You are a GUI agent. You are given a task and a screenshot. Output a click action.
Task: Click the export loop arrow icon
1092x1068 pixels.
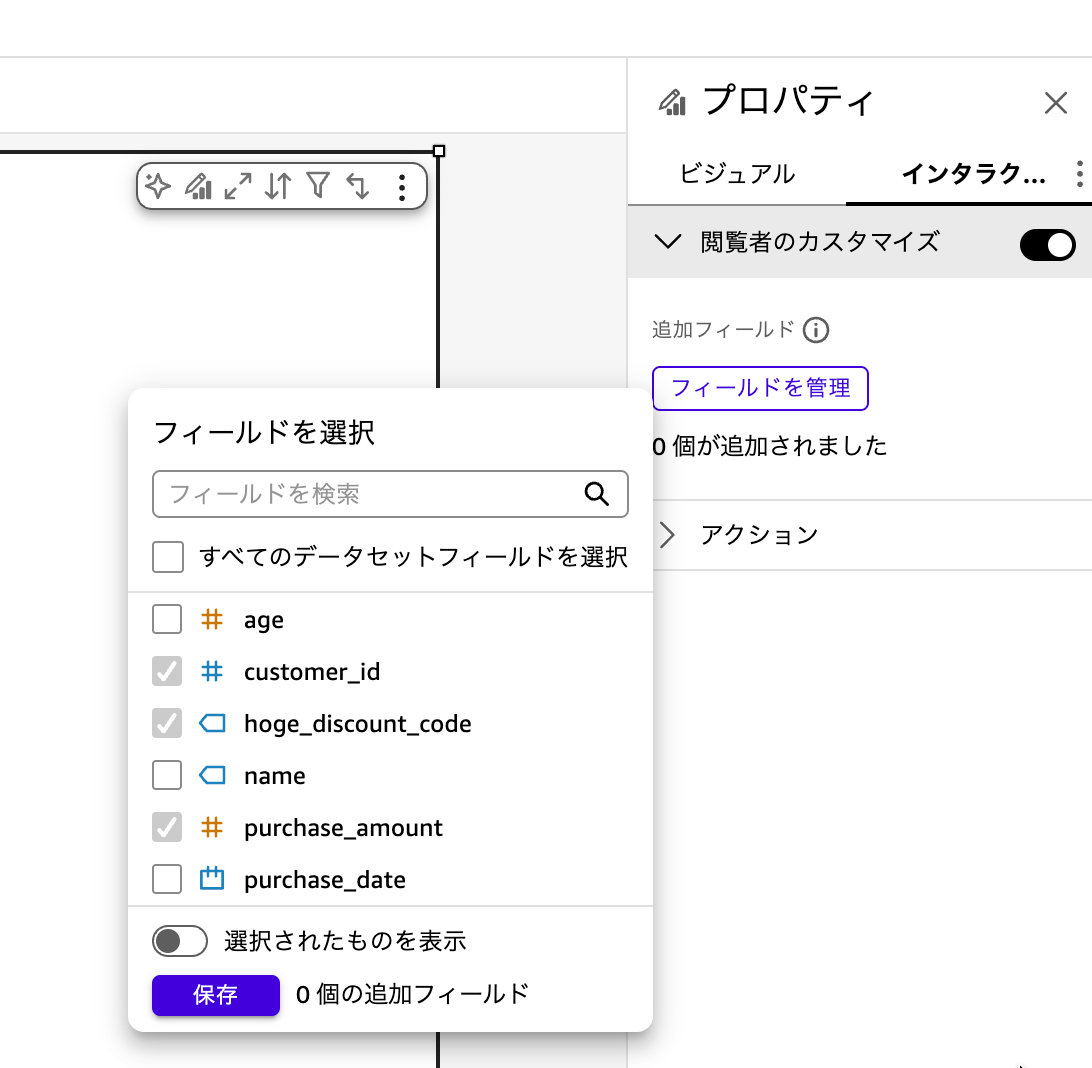pos(359,186)
